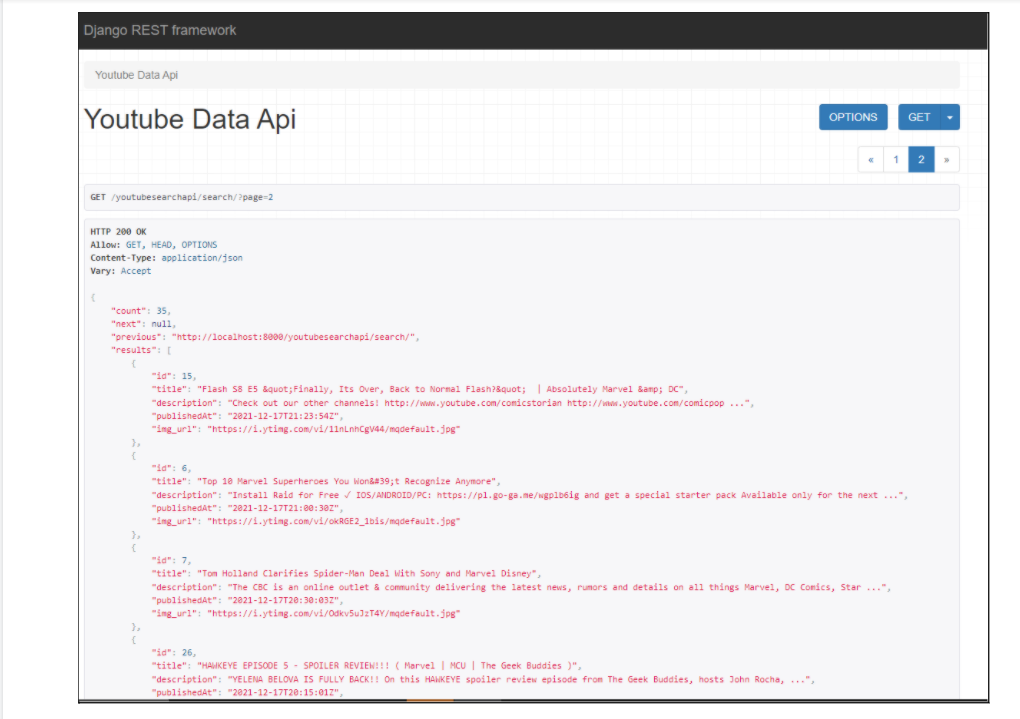The image size is (1020, 719).
Task: Select page 1 in pagination
Action: (896, 159)
